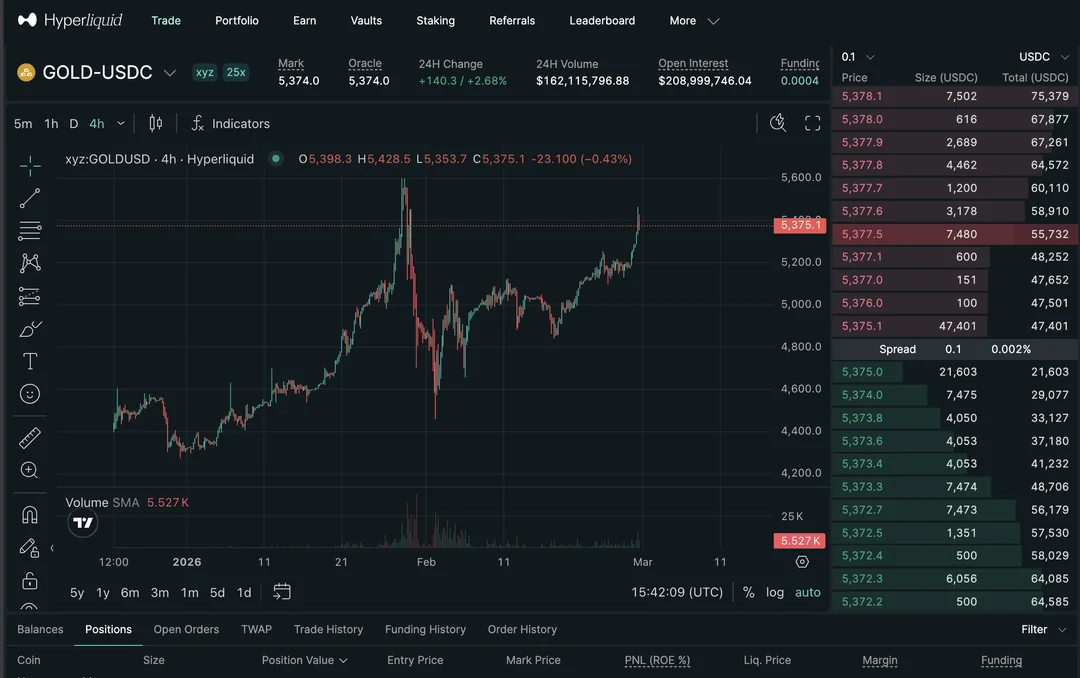
Task: Open order book USDC denomination dropdown
Action: coord(1042,57)
